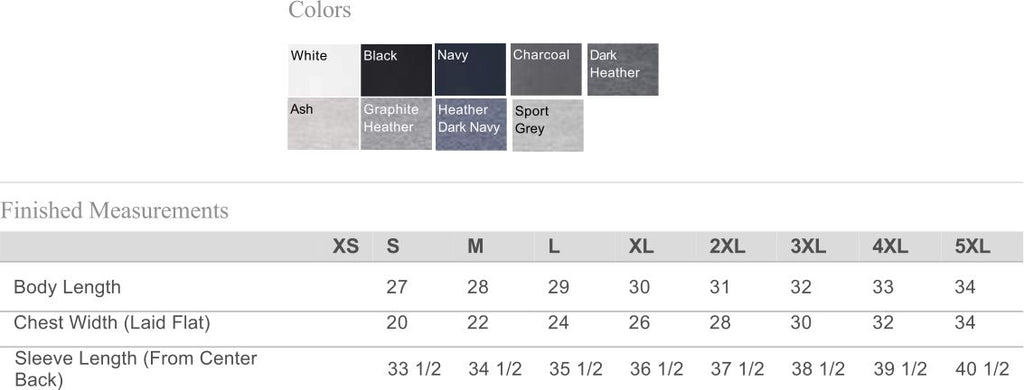Click the XL size column header
Viewport: 1024px width, 390px height.
641,247
